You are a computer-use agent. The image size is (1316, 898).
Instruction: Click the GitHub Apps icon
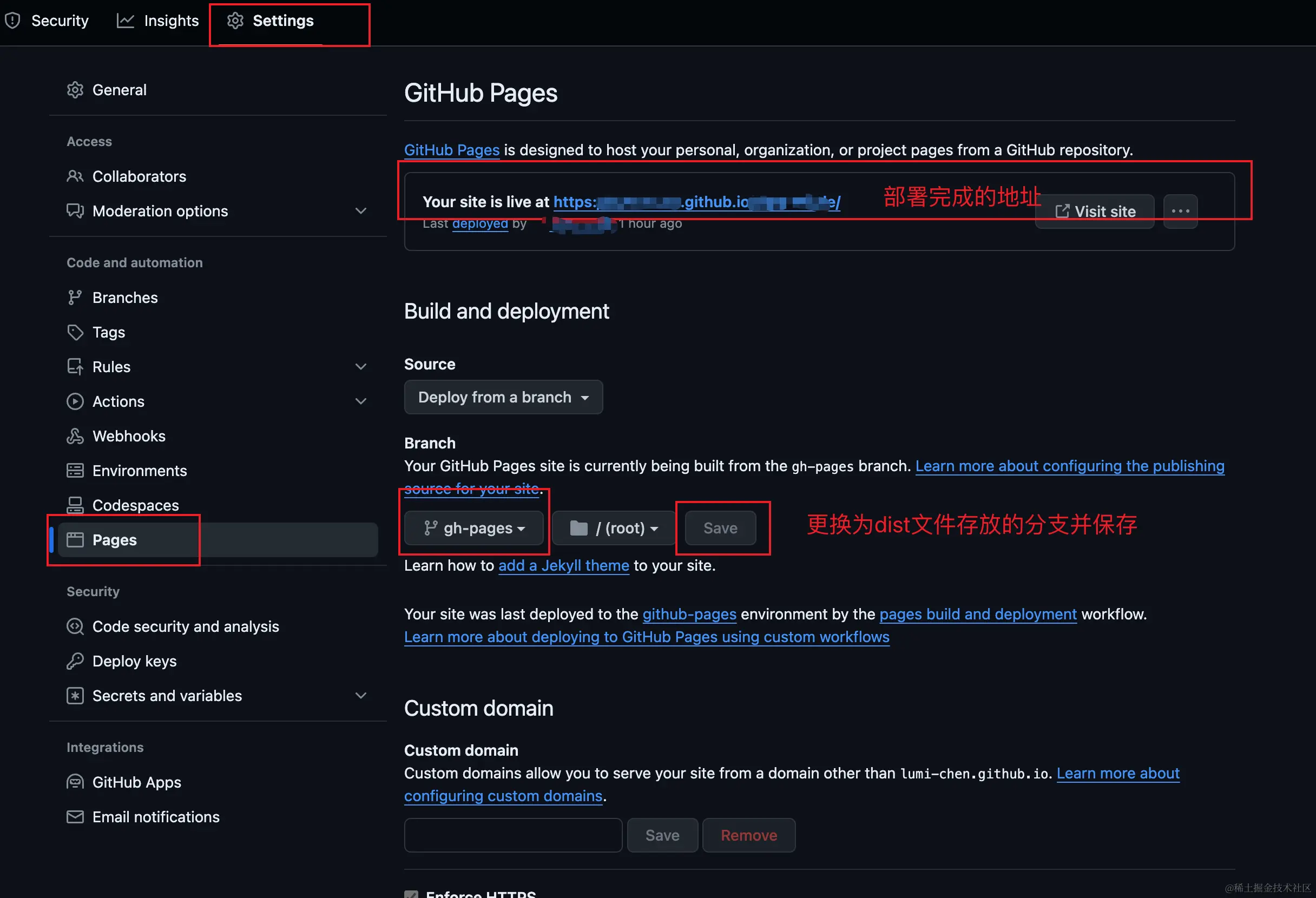75,782
